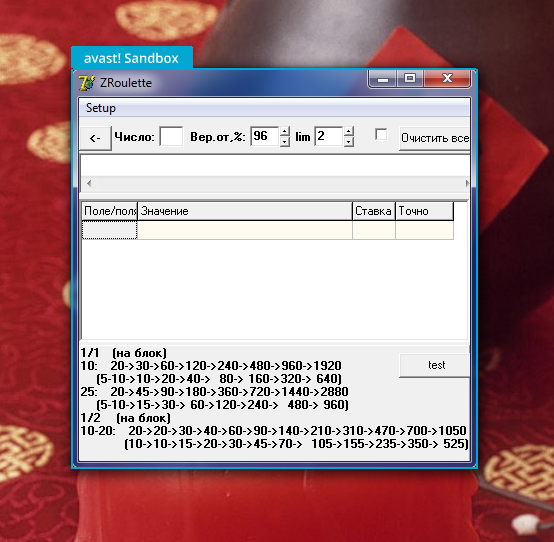Select the empty cell under Точно
The height and width of the screenshot is (542, 554).
click(x=424, y=230)
